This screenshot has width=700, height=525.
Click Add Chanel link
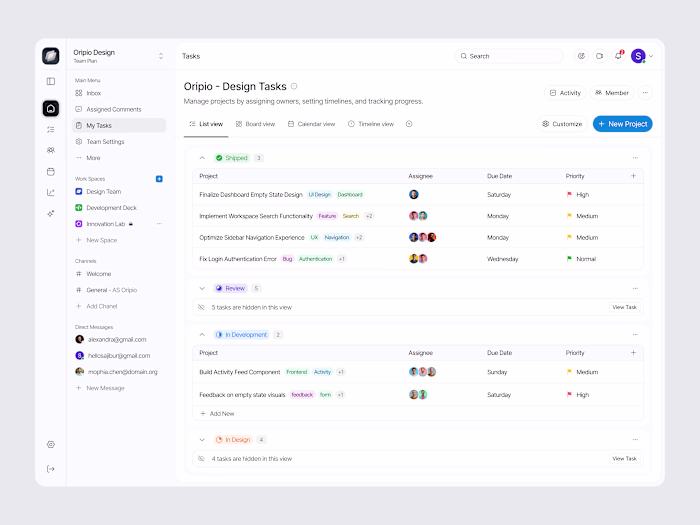click(x=96, y=306)
